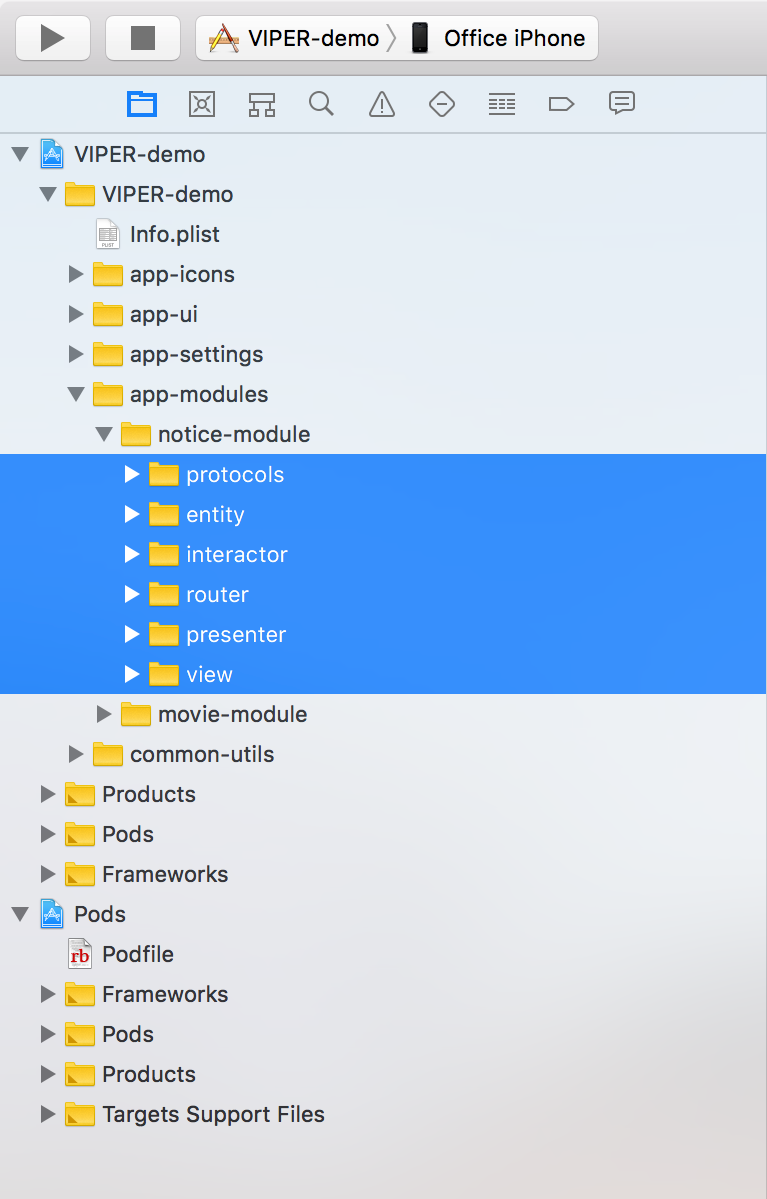Expand the movie-module folder
767x1199 pixels.
pyautogui.click(x=104, y=714)
